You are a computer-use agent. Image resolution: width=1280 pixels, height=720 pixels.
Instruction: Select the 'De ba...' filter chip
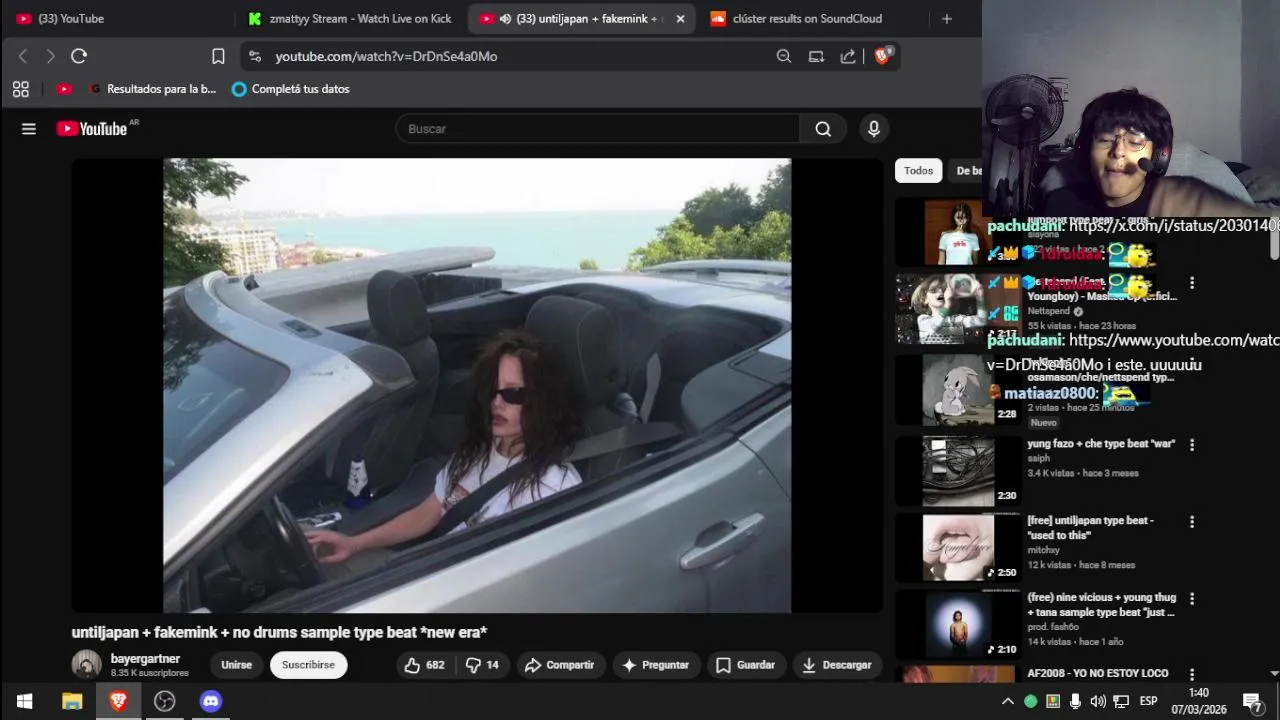tap(968, 171)
